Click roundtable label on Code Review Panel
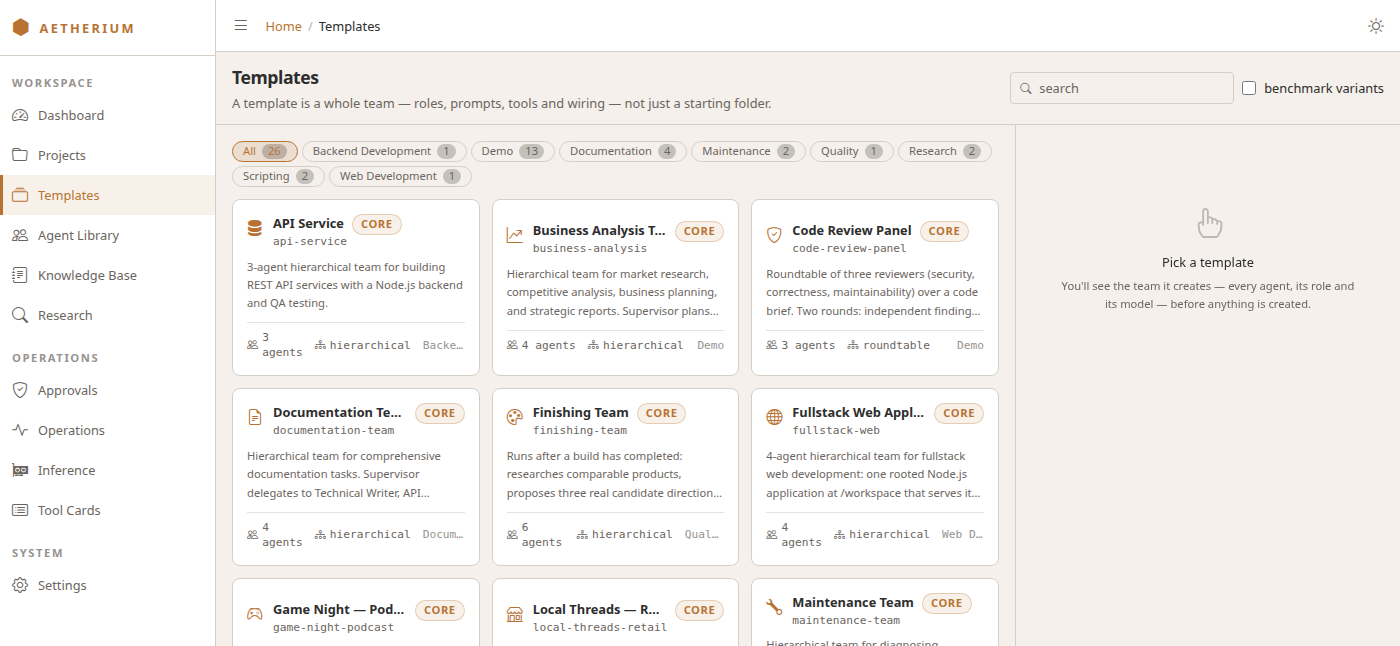 point(897,345)
